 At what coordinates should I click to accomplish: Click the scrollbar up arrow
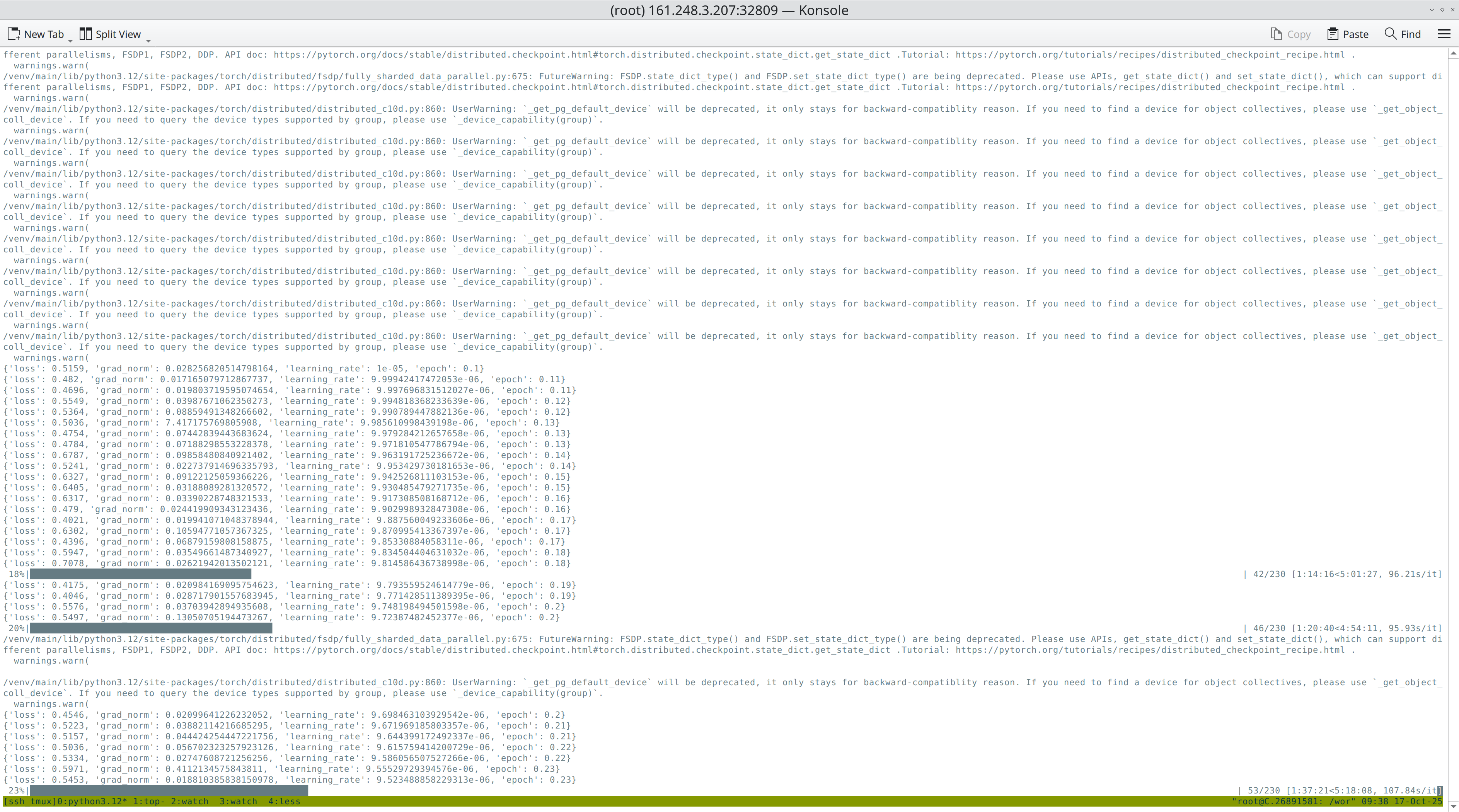click(x=1453, y=54)
